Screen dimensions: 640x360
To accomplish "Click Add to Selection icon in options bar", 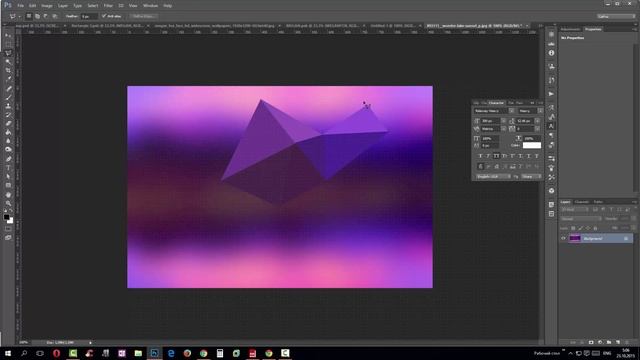I will 37,16.
